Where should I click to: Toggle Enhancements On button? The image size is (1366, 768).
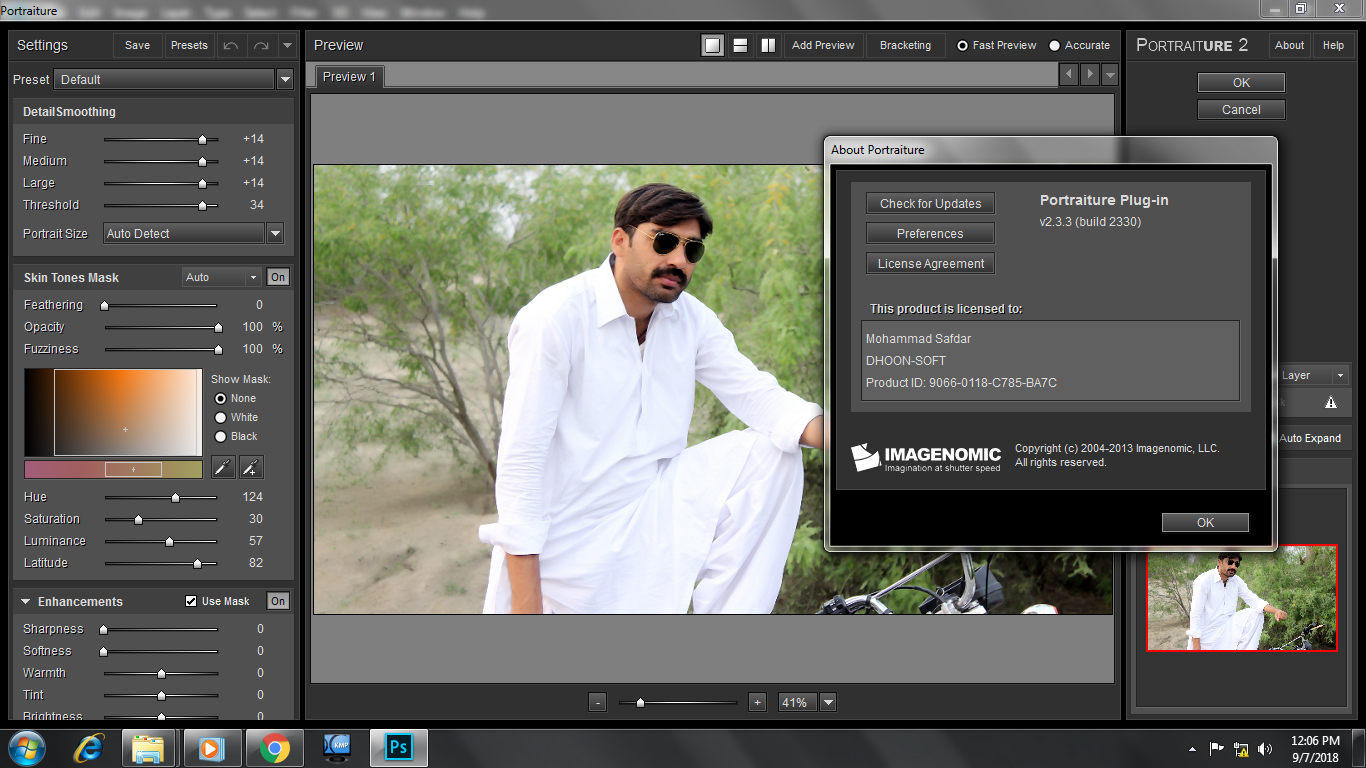tap(278, 601)
